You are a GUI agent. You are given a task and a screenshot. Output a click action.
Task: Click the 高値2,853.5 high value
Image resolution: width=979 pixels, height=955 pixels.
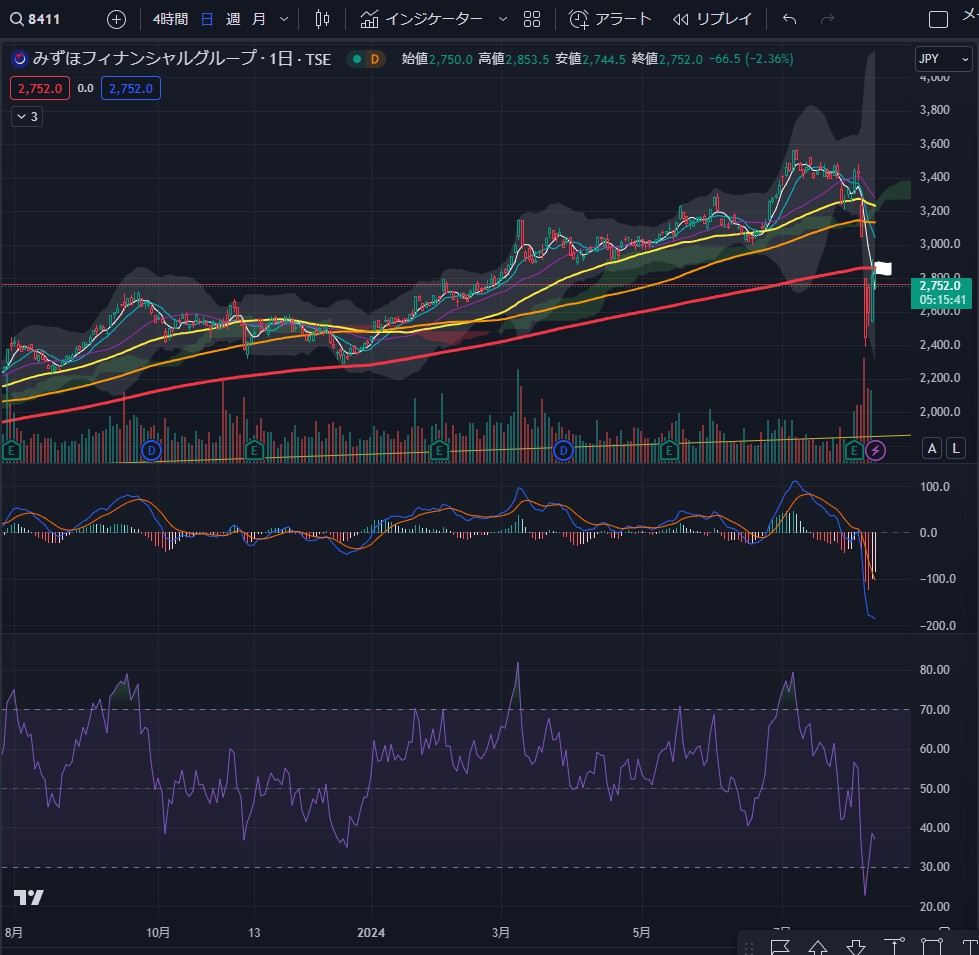(x=513, y=59)
